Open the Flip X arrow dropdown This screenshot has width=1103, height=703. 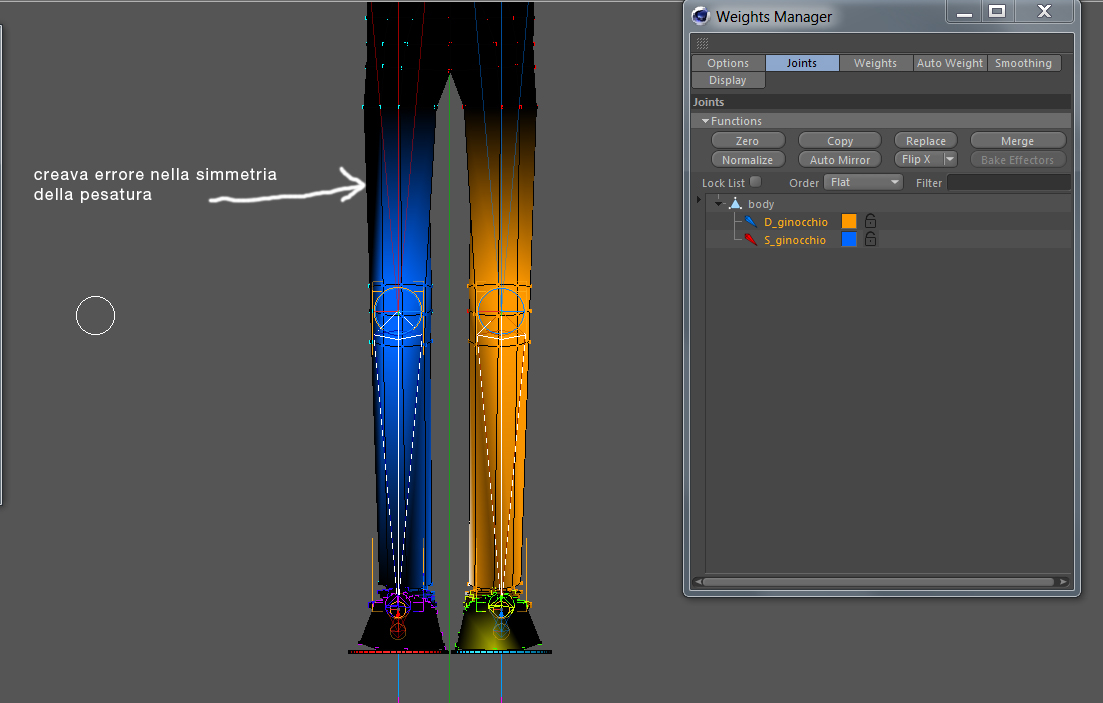pyautogui.click(x=950, y=160)
